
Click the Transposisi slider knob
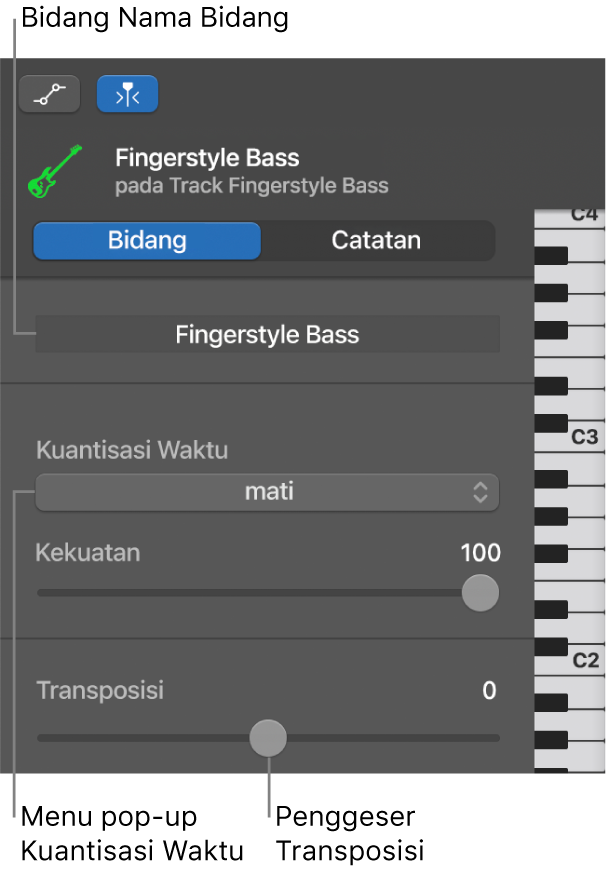point(268,737)
